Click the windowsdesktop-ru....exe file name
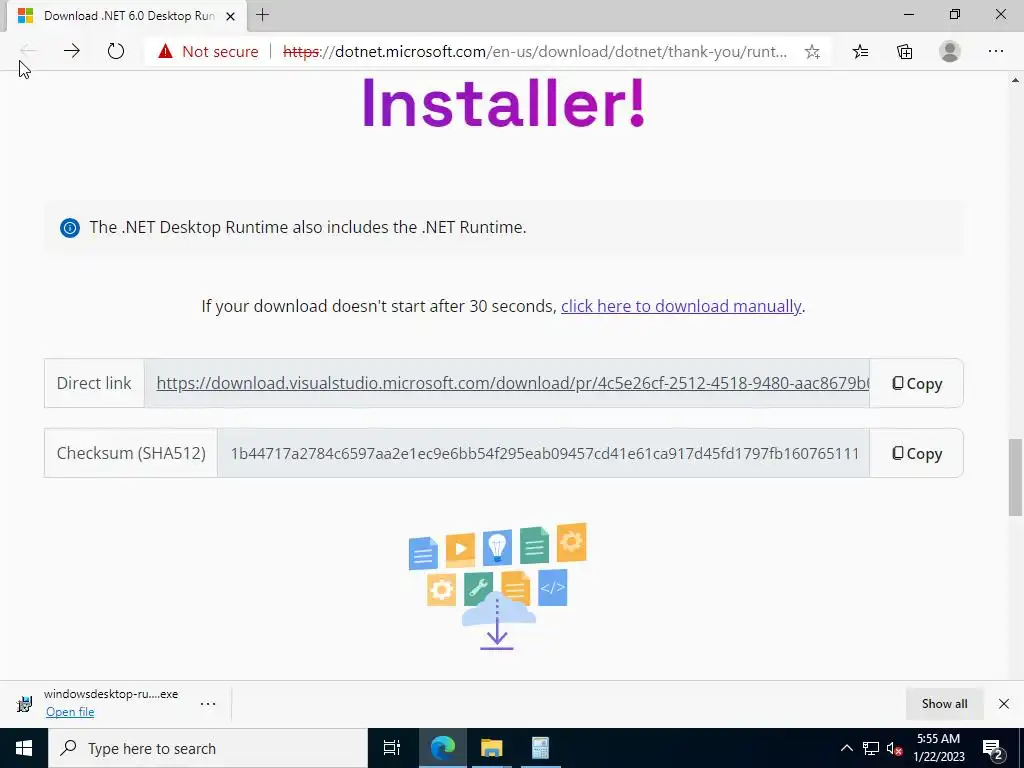The width and height of the screenshot is (1024, 768). (x=111, y=694)
